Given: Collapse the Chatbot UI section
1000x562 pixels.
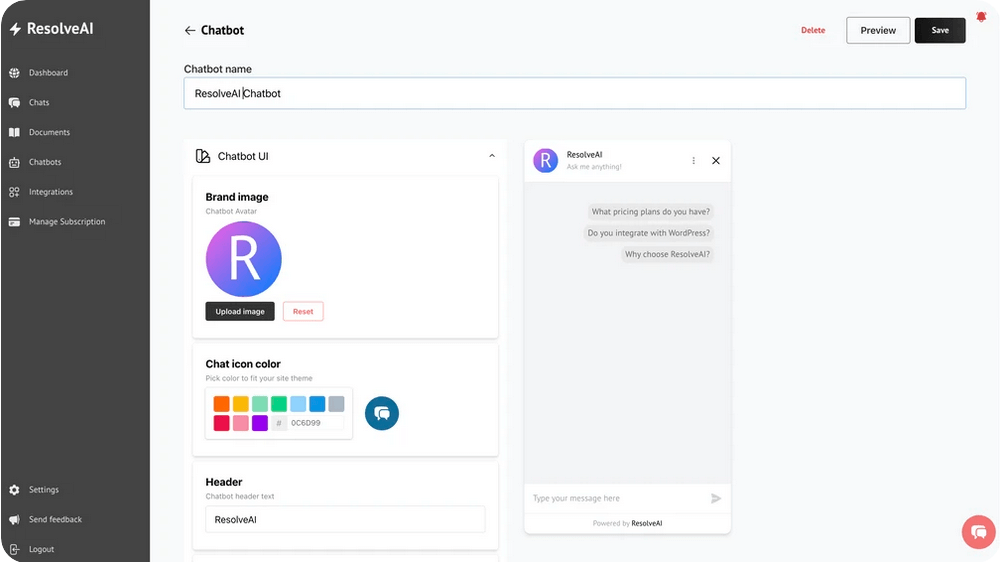Looking at the screenshot, I should (492, 156).
